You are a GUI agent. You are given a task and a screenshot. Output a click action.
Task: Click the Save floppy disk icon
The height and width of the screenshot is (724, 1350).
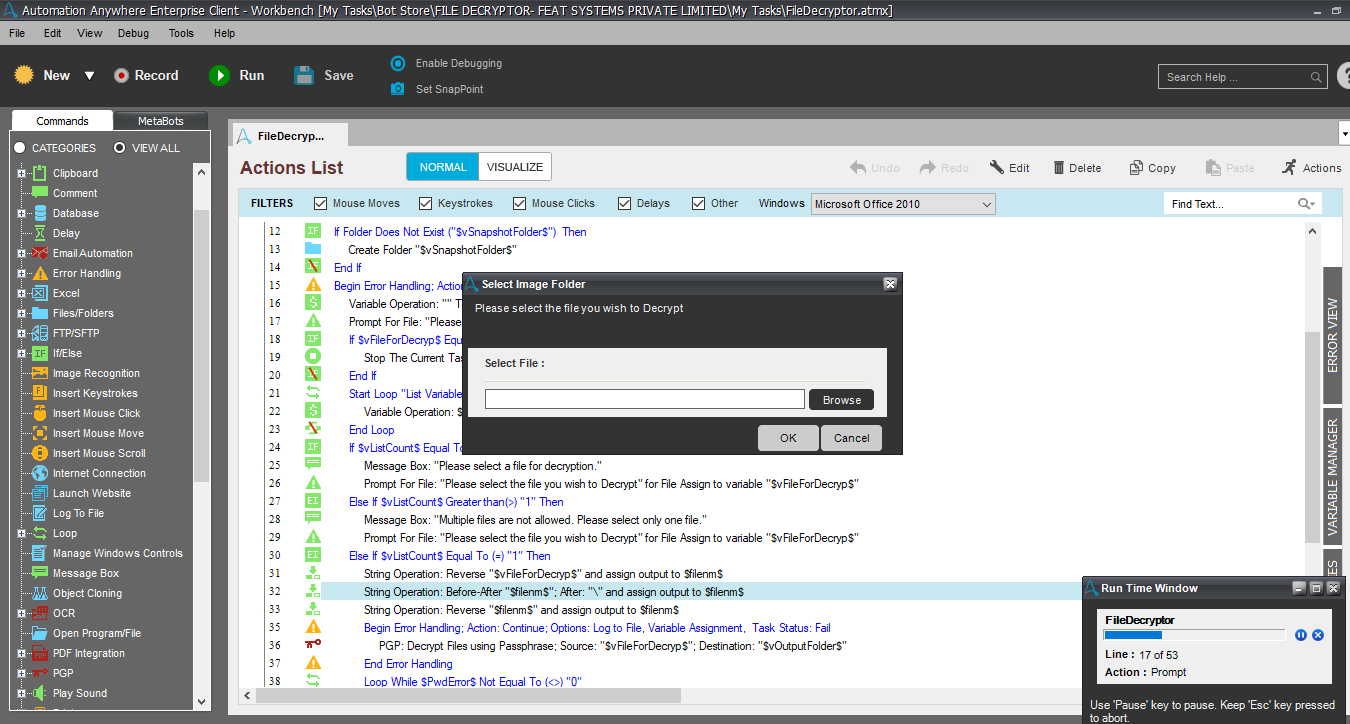pos(305,75)
